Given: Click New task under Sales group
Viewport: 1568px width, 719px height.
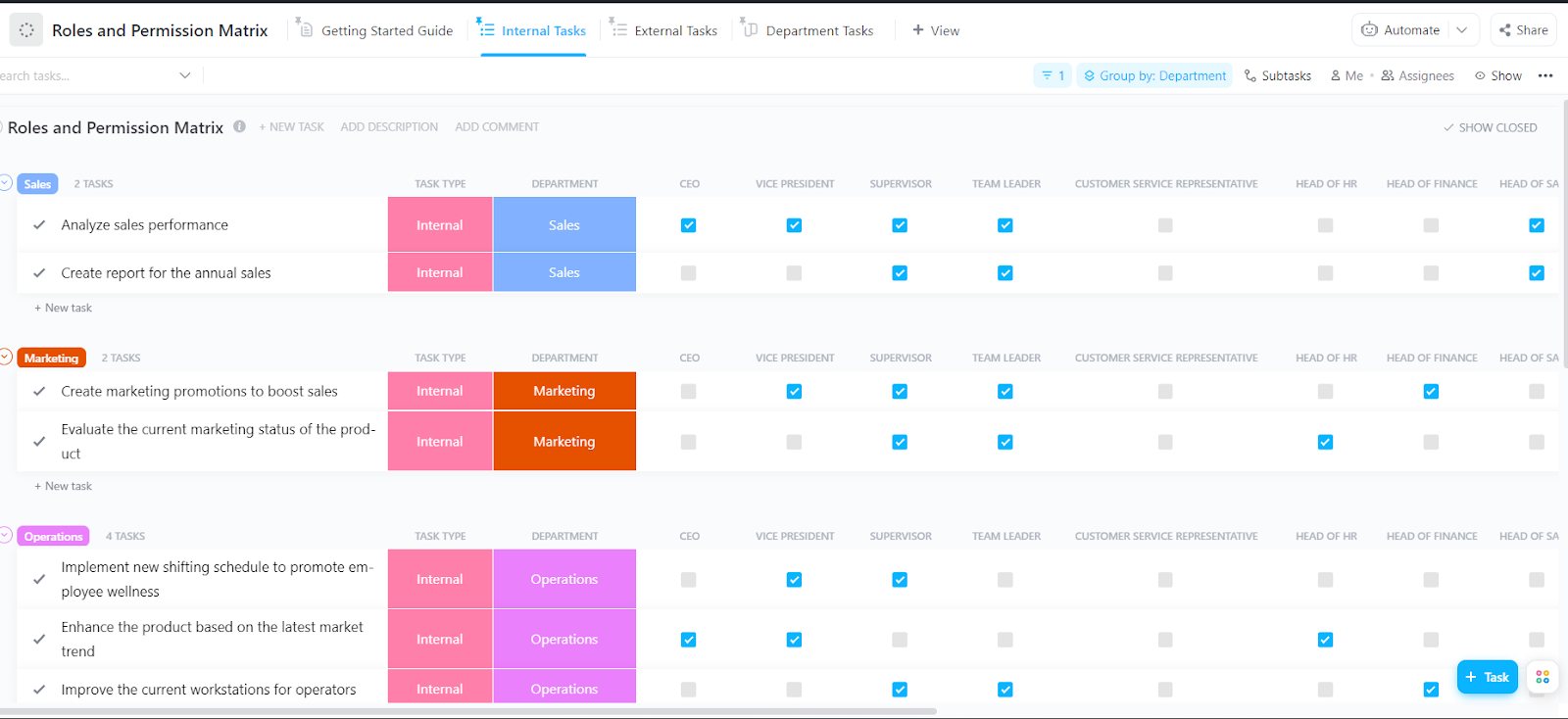Looking at the screenshot, I should tap(68, 308).
